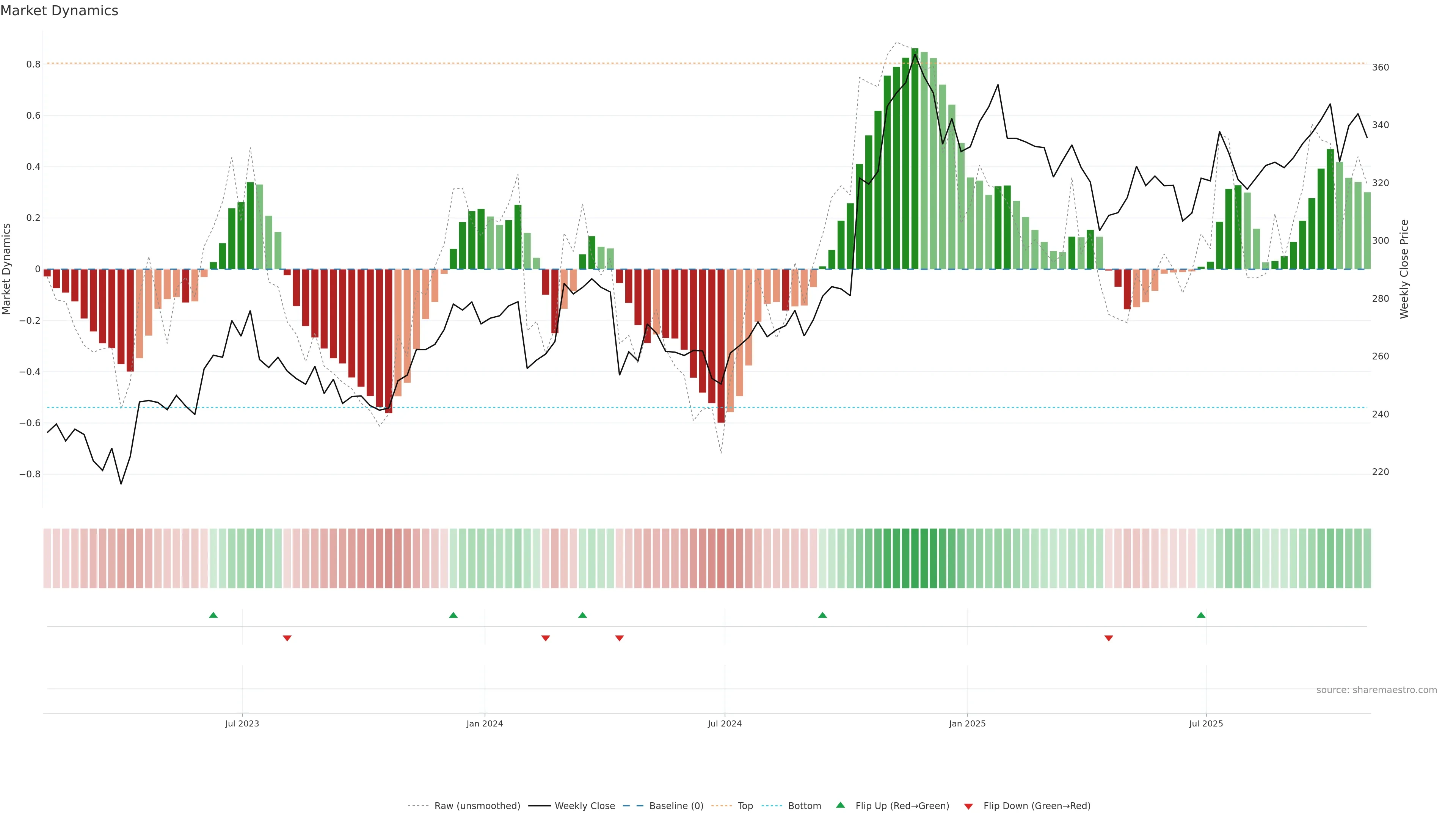Toggle the Baseline (0) legend entry
The width and height of the screenshot is (1456, 819).
coord(676,806)
